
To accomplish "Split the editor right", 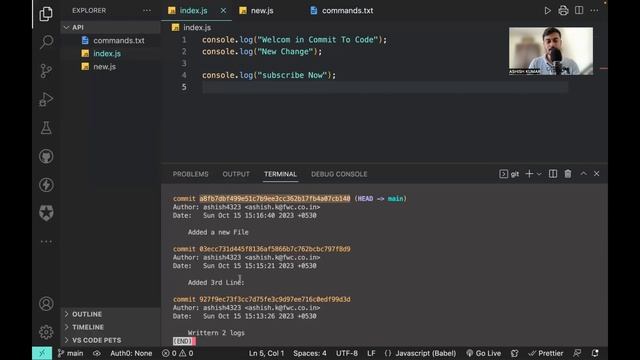I will click(x=579, y=11).
